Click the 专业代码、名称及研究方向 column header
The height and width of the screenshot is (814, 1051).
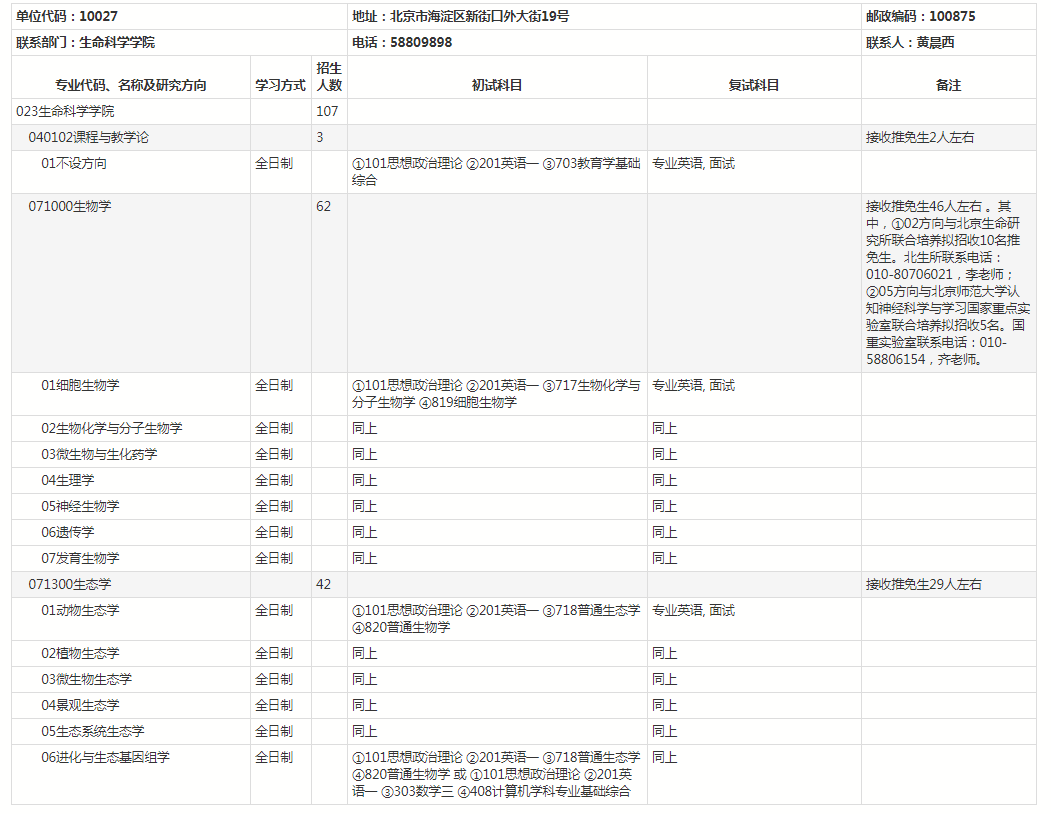(x=131, y=86)
